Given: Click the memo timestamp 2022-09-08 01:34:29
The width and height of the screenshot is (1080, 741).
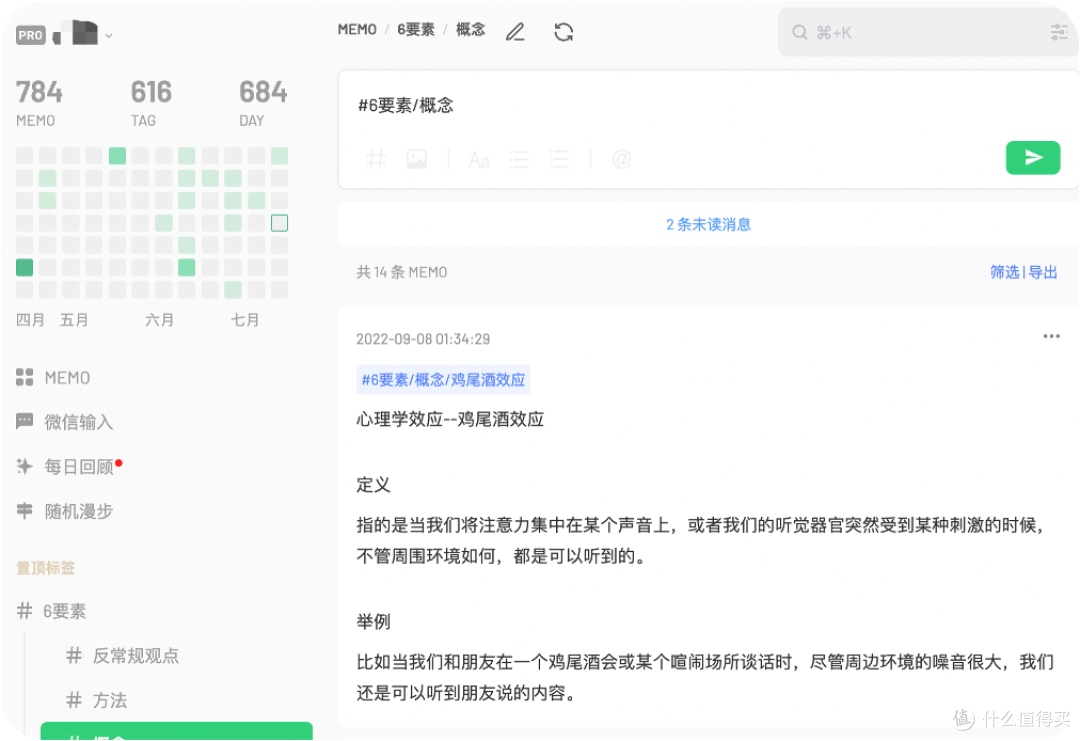Looking at the screenshot, I should 423,339.
